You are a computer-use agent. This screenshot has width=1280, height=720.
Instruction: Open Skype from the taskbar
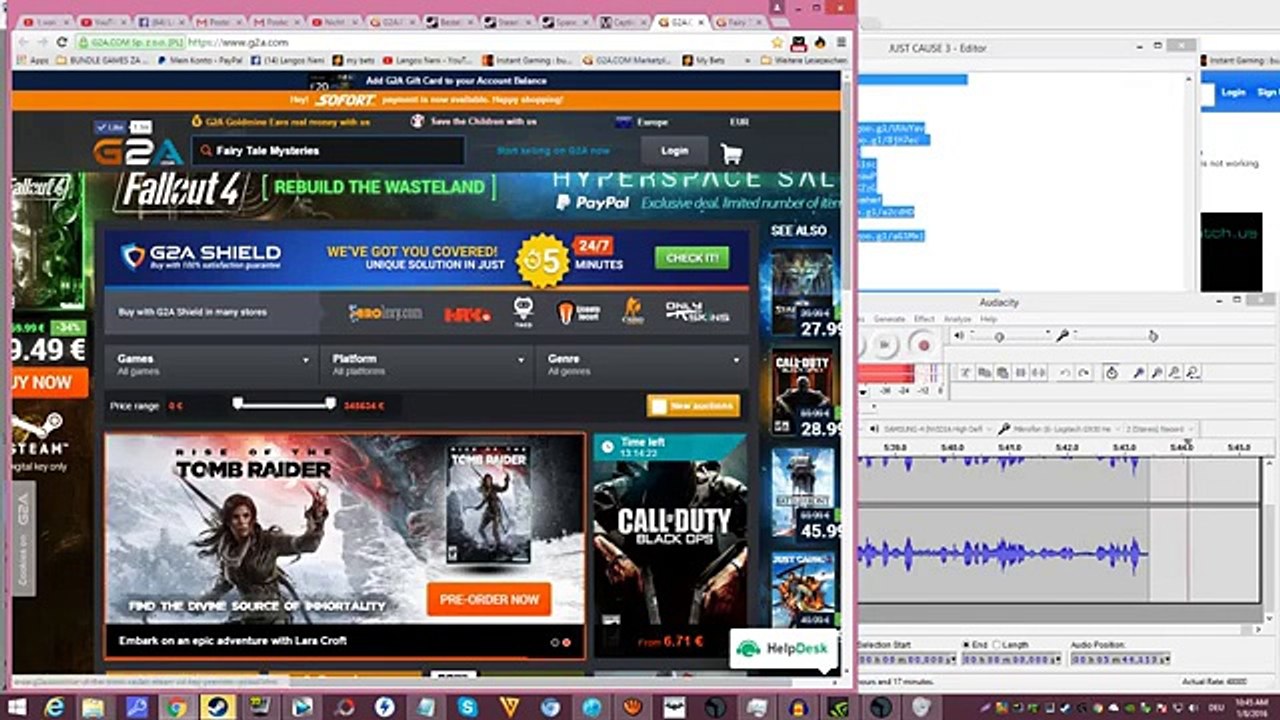tap(468, 707)
